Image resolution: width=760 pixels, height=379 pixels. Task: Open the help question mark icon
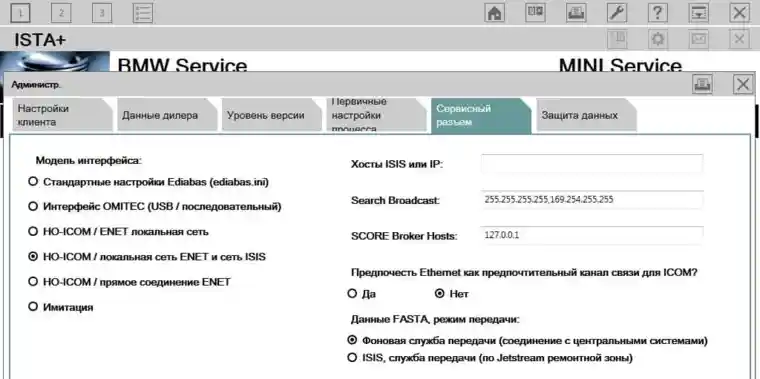click(x=657, y=13)
